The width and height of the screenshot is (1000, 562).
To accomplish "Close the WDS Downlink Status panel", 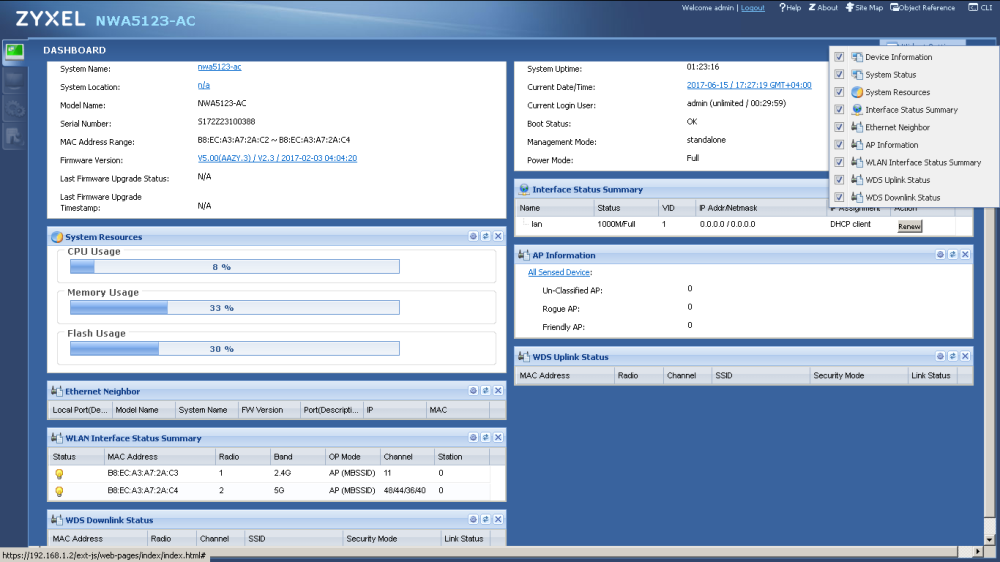I will click(x=498, y=519).
